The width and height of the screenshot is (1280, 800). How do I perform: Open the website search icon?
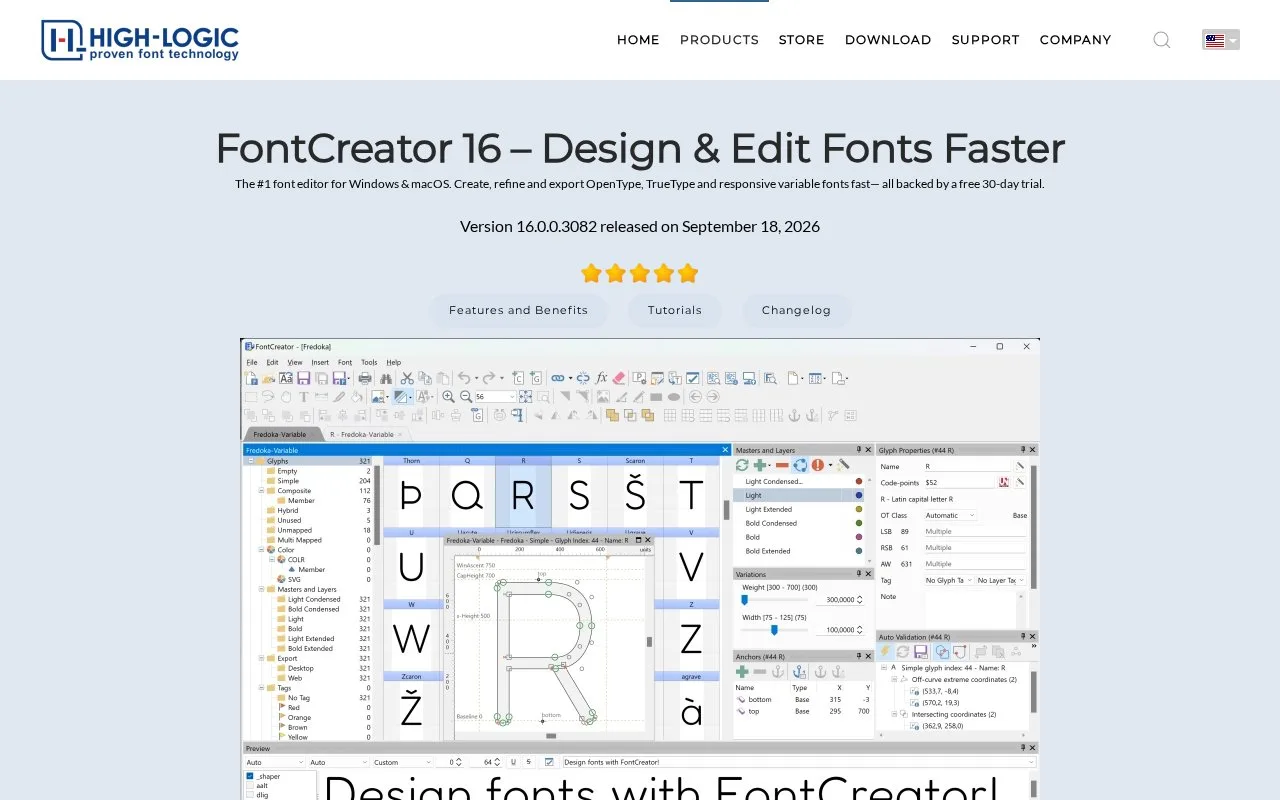1162,40
